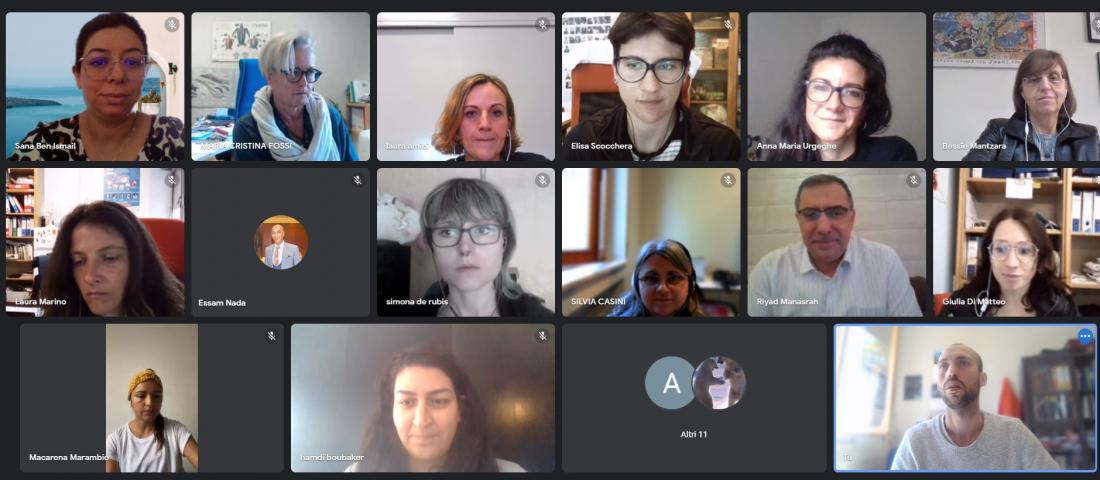Select the Bessie Mantzara video tile

pyautogui.click(x=1017, y=87)
